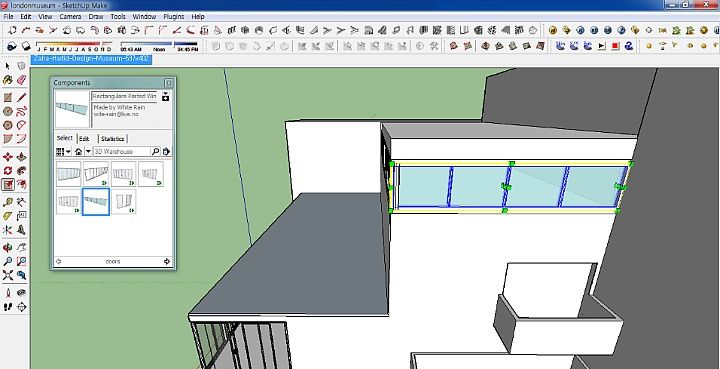Select the Line pencil tool
This screenshot has width=720, height=369.
[21, 97]
